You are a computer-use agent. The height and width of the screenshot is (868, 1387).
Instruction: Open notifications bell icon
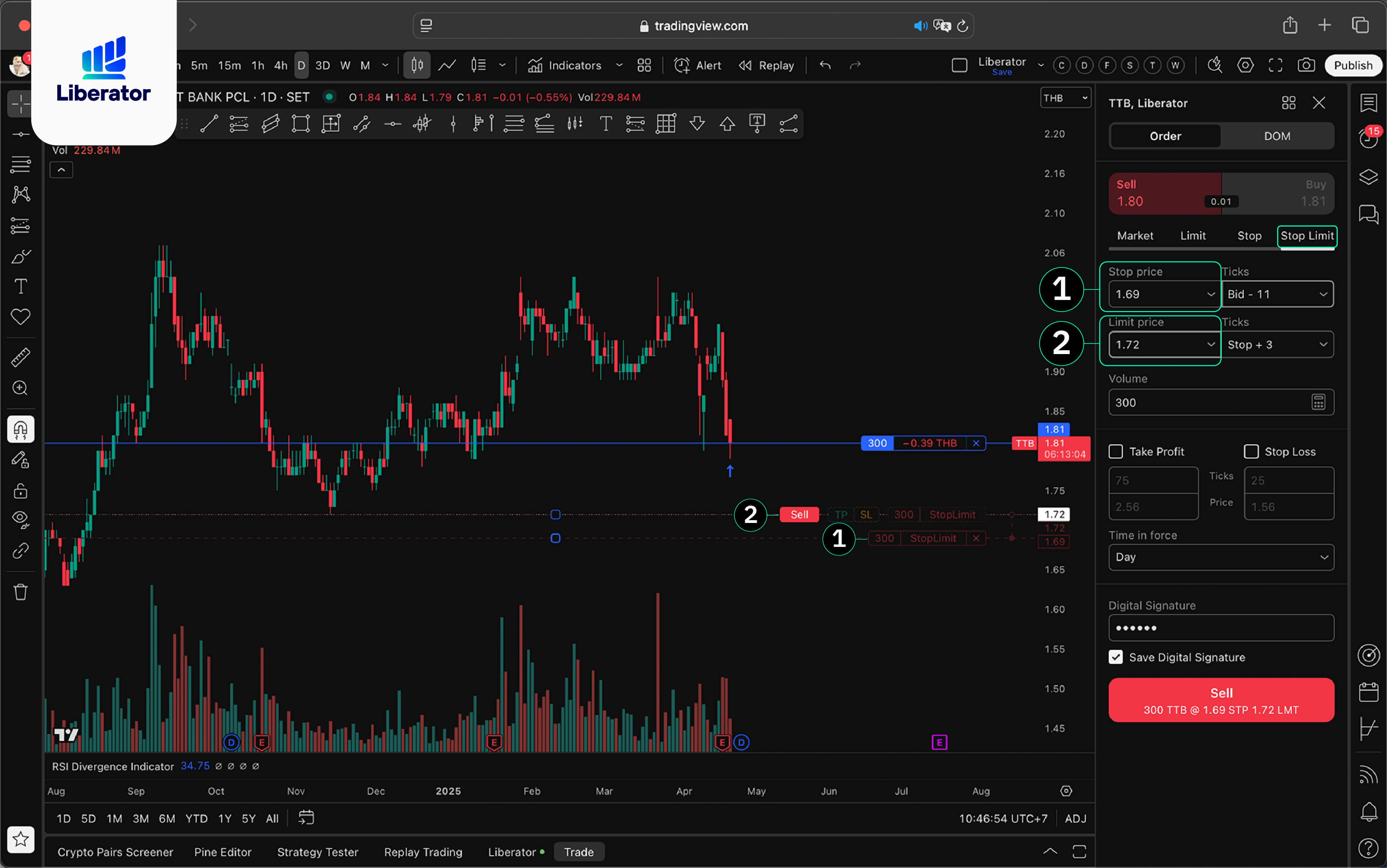[x=1369, y=812]
